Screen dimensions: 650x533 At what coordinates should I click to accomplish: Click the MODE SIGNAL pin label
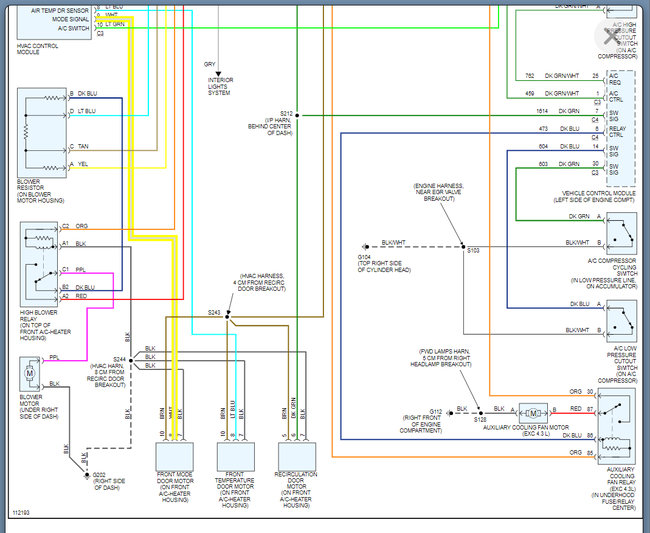click(x=70, y=19)
